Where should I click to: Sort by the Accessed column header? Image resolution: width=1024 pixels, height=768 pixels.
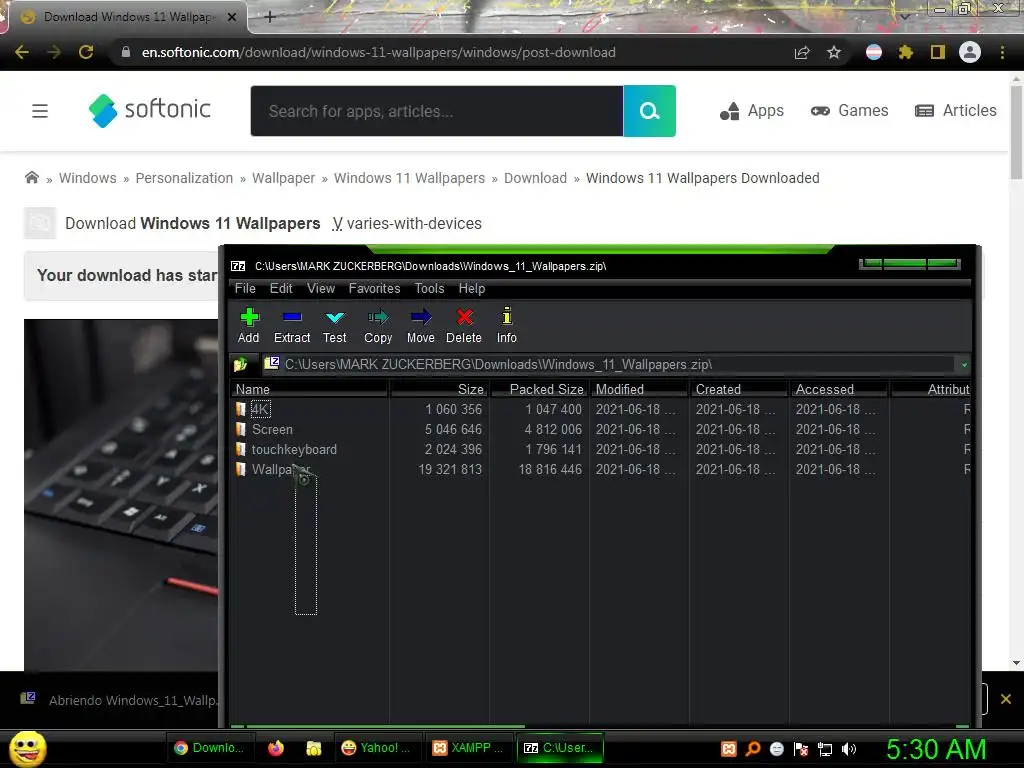click(x=839, y=389)
